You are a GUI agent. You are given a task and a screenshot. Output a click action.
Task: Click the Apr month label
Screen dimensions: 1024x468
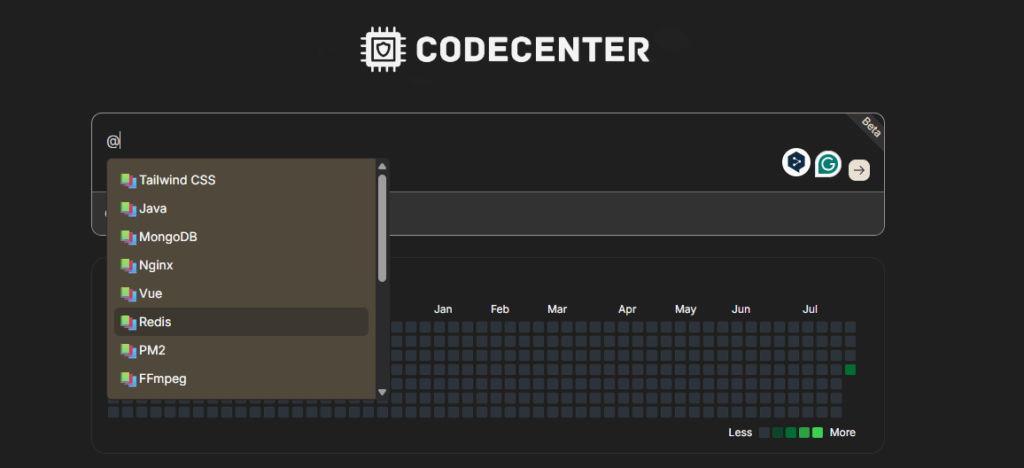point(627,309)
